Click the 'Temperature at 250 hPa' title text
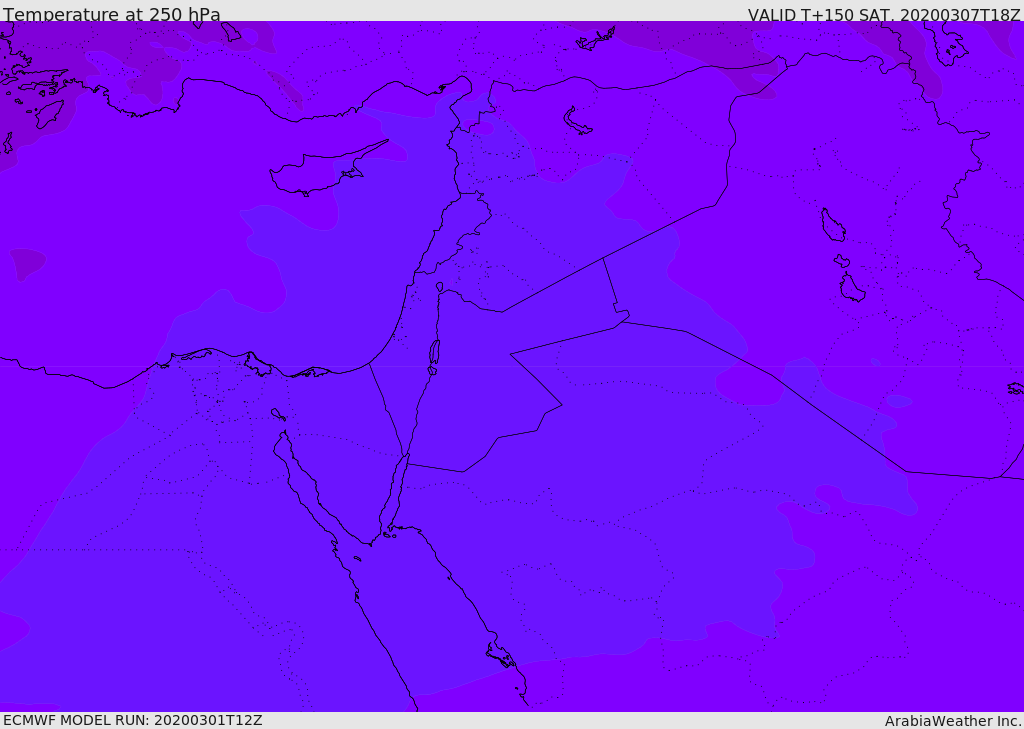Image resolution: width=1024 pixels, height=729 pixels. tap(112, 14)
